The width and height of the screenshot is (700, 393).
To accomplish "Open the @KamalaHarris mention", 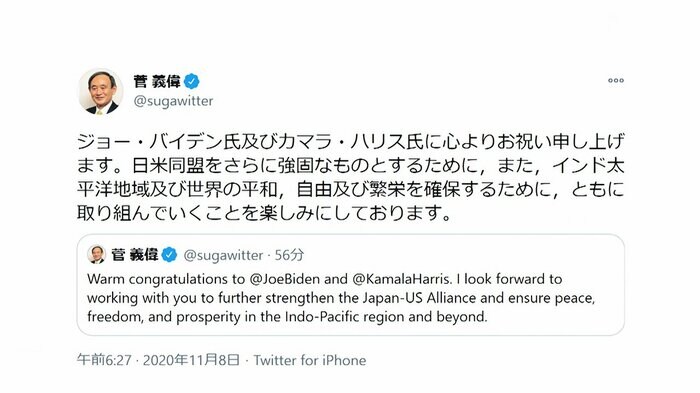I will 401,279.
